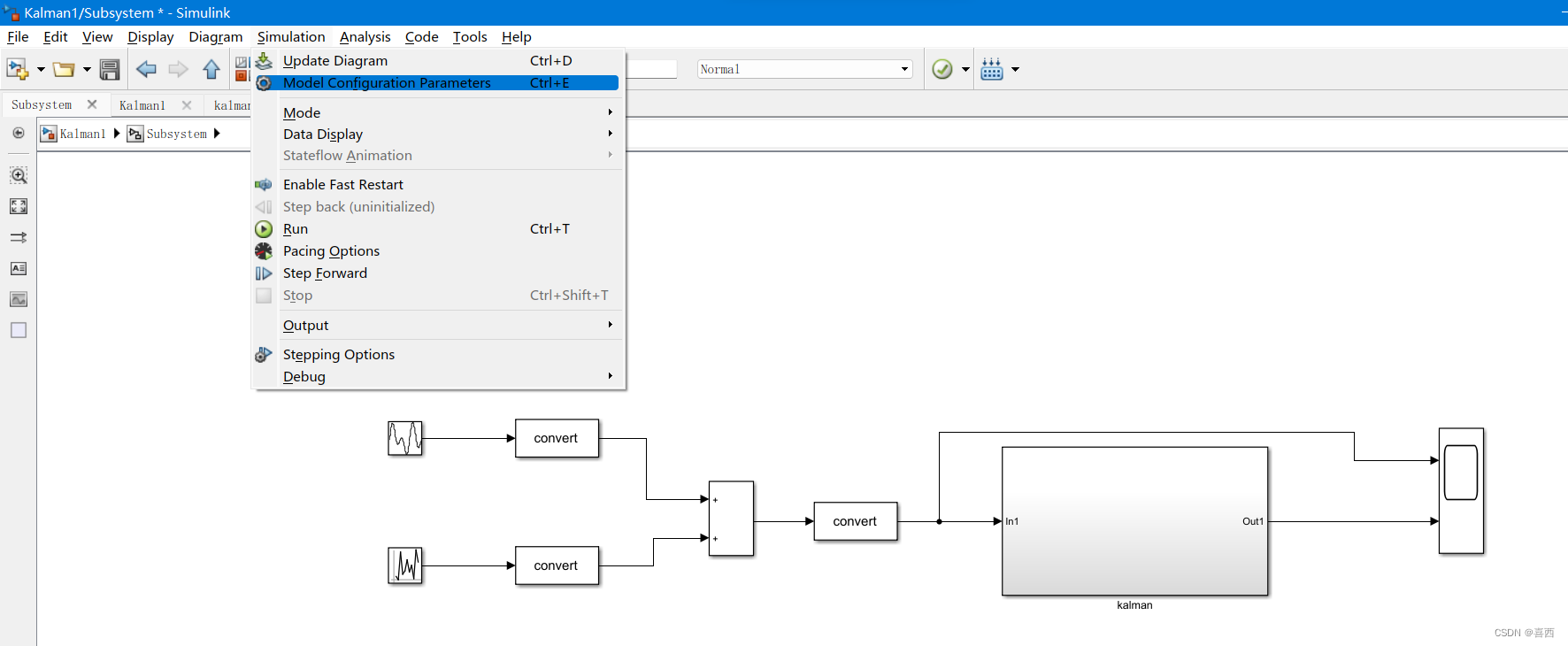Open Stepping Options
Viewport: 1568px width, 646px height.
[x=438, y=354]
